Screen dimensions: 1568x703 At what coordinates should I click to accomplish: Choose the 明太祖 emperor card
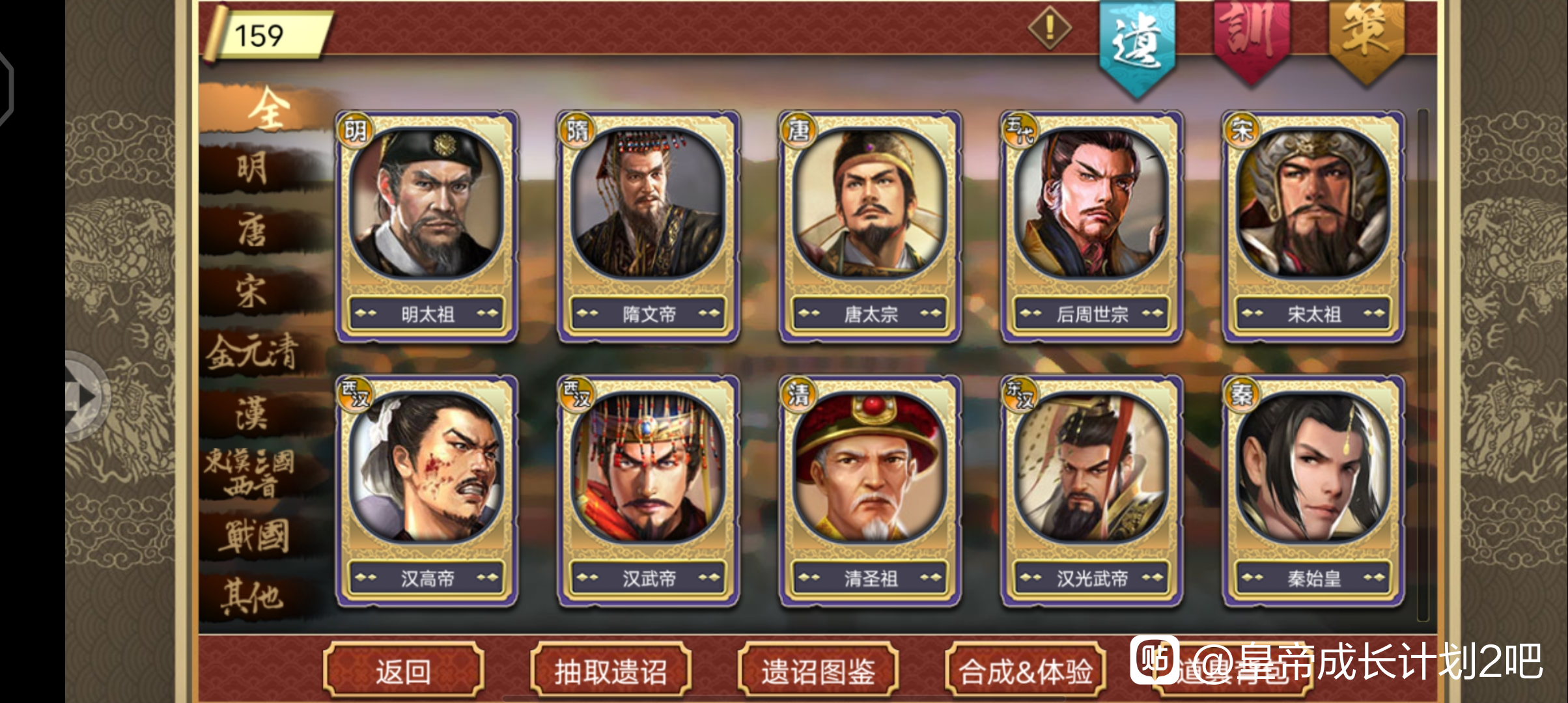(427, 227)
